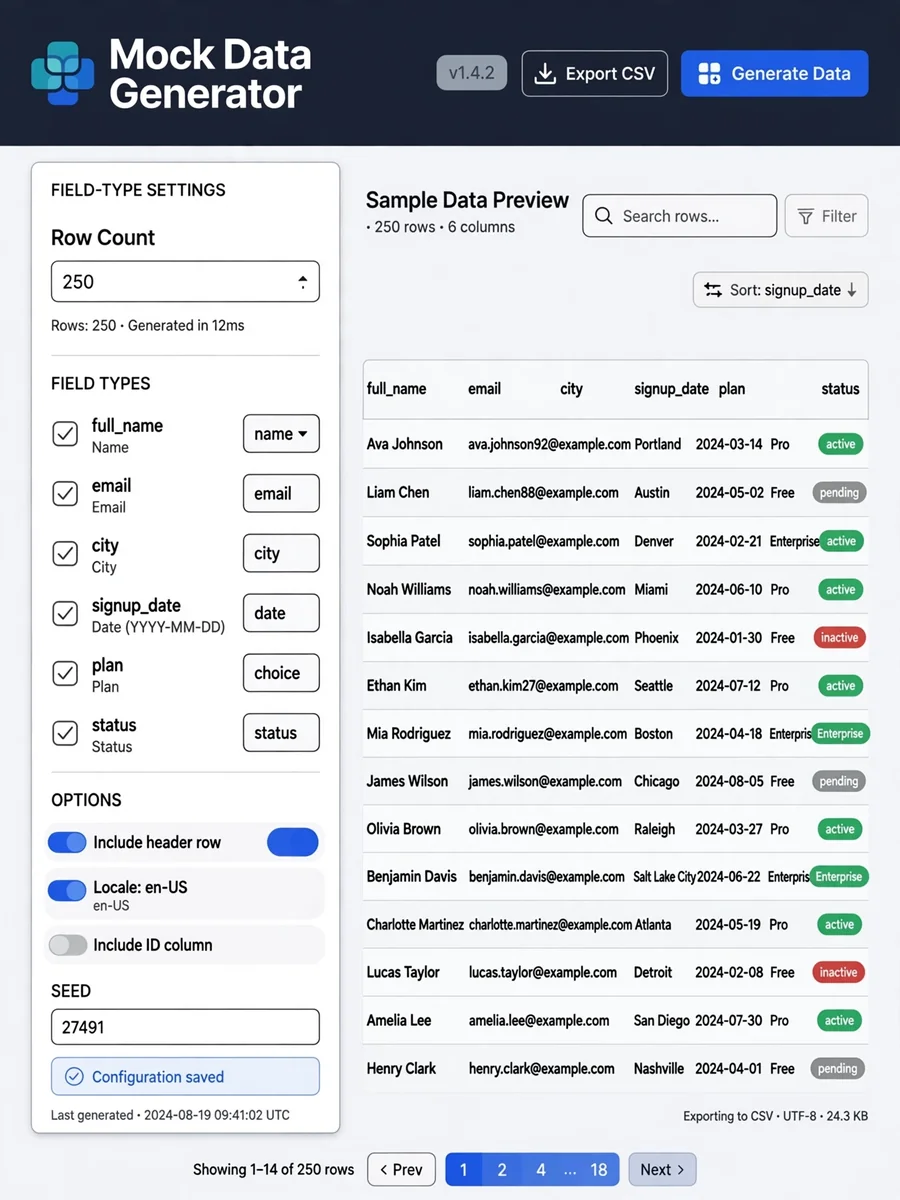900x1200 pixels.
Task: Click the Search rows input field
Action: (x=679, y=216)
